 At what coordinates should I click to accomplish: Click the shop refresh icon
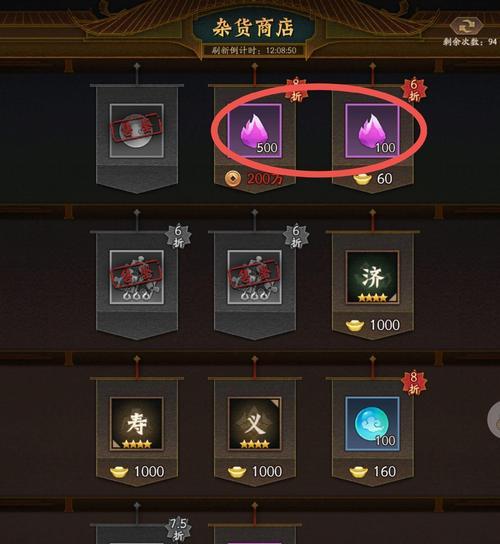point(466,26)
